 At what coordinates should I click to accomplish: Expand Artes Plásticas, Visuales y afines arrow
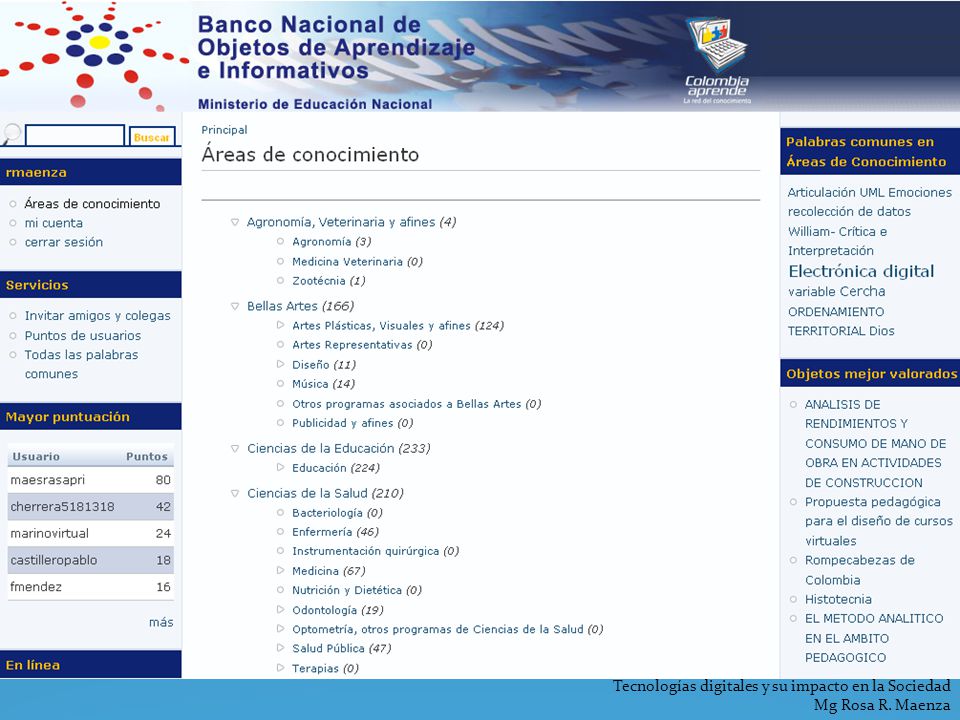point(280,325)
